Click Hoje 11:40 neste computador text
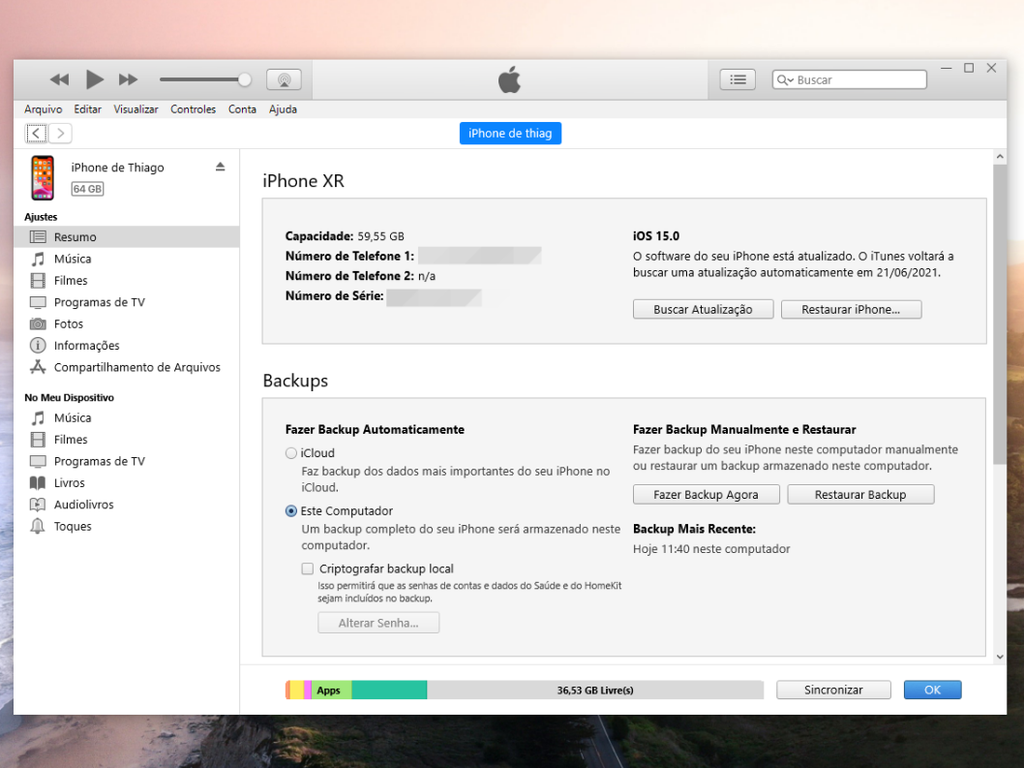 point(711,549)
